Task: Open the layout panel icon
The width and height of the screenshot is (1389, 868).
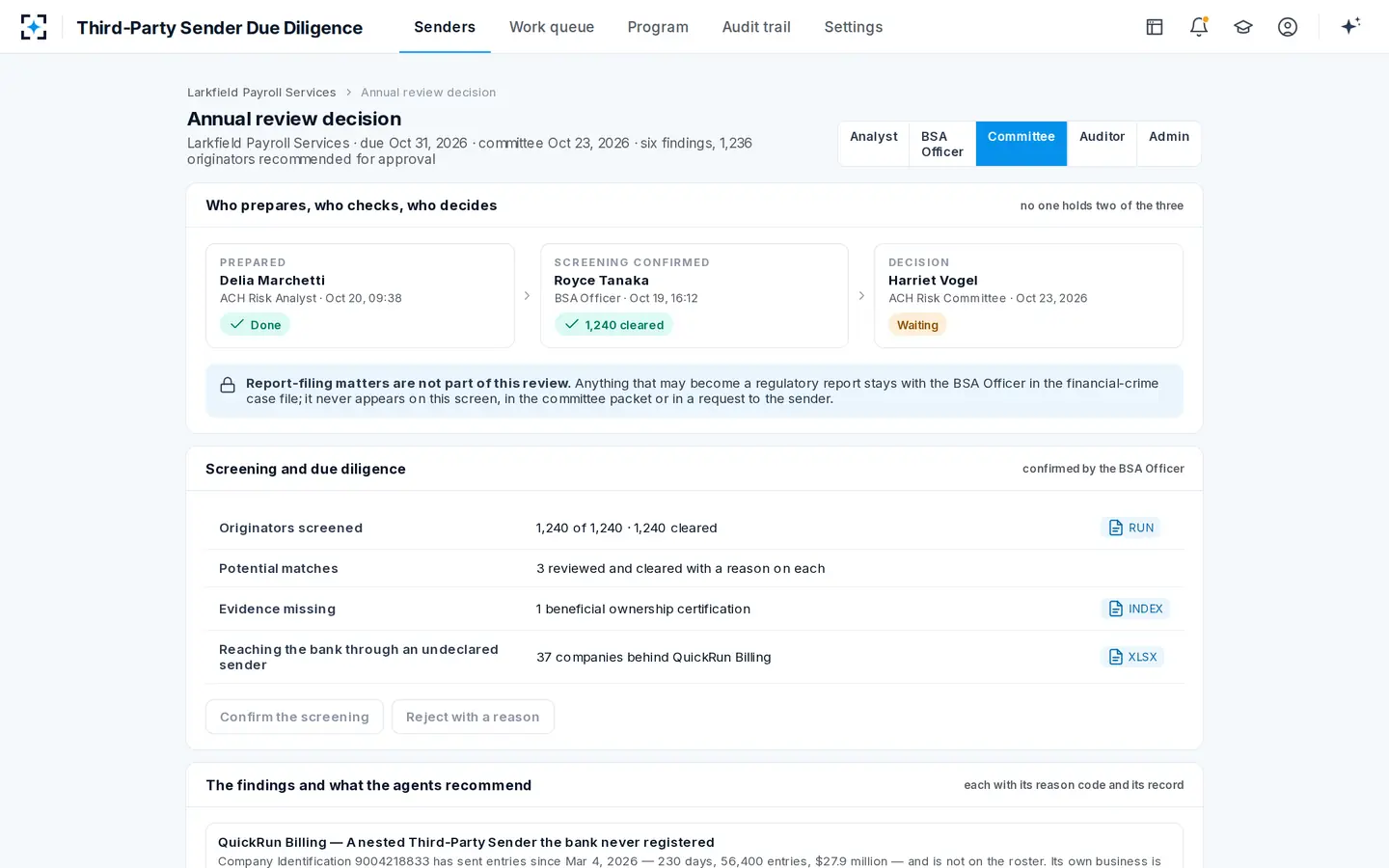Action: [1155, 27]
